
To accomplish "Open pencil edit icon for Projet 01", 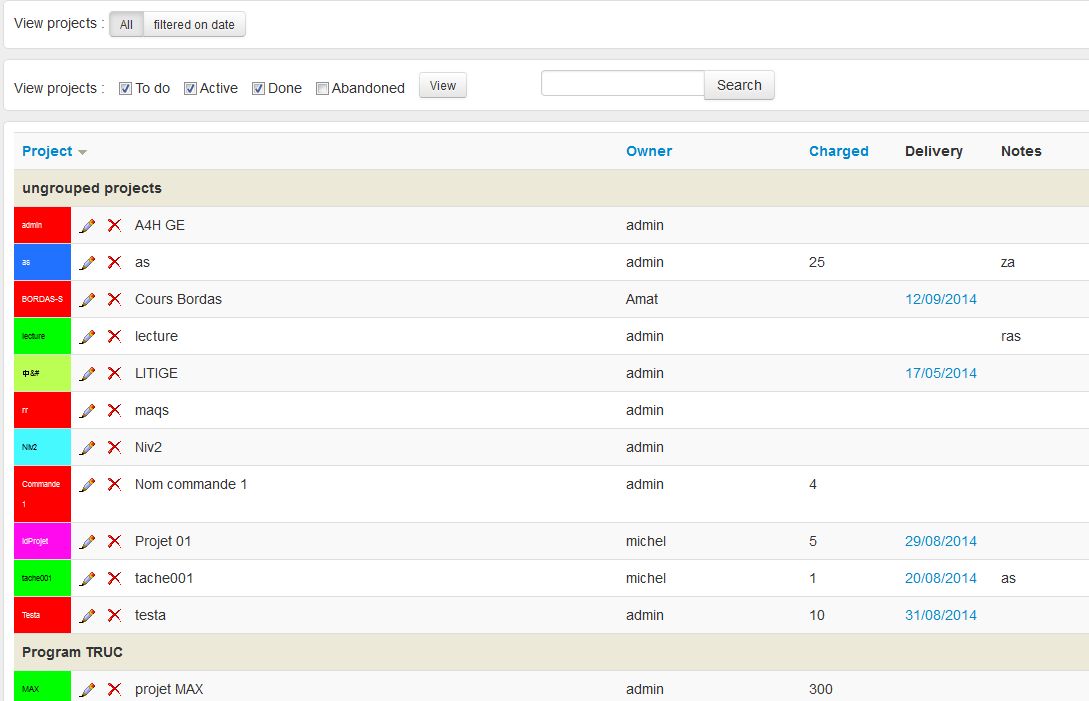I will [88, 542].
